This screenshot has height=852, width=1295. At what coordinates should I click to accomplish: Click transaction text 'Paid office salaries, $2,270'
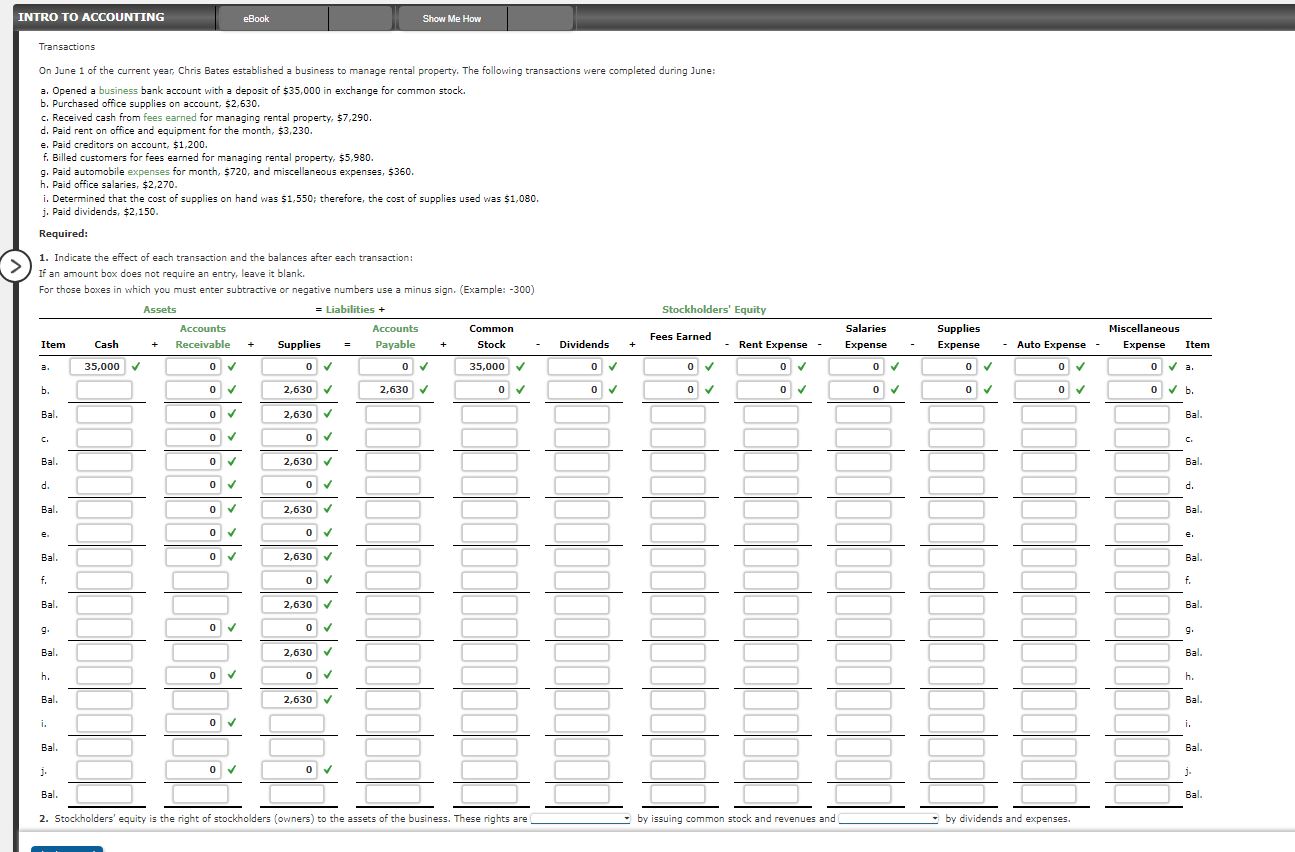point(115,185)
